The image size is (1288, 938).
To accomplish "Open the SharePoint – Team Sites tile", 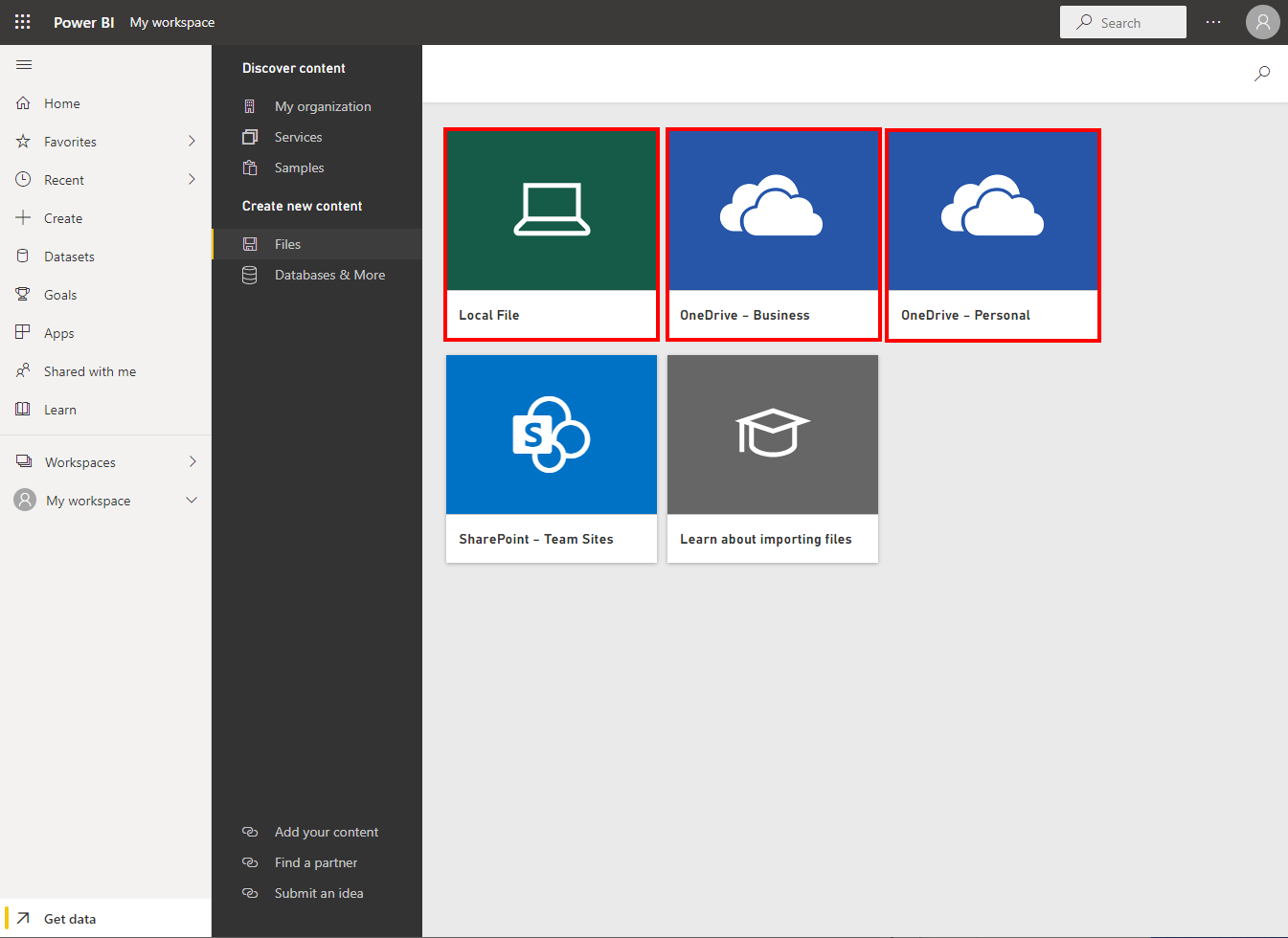I will coord(552,458).
